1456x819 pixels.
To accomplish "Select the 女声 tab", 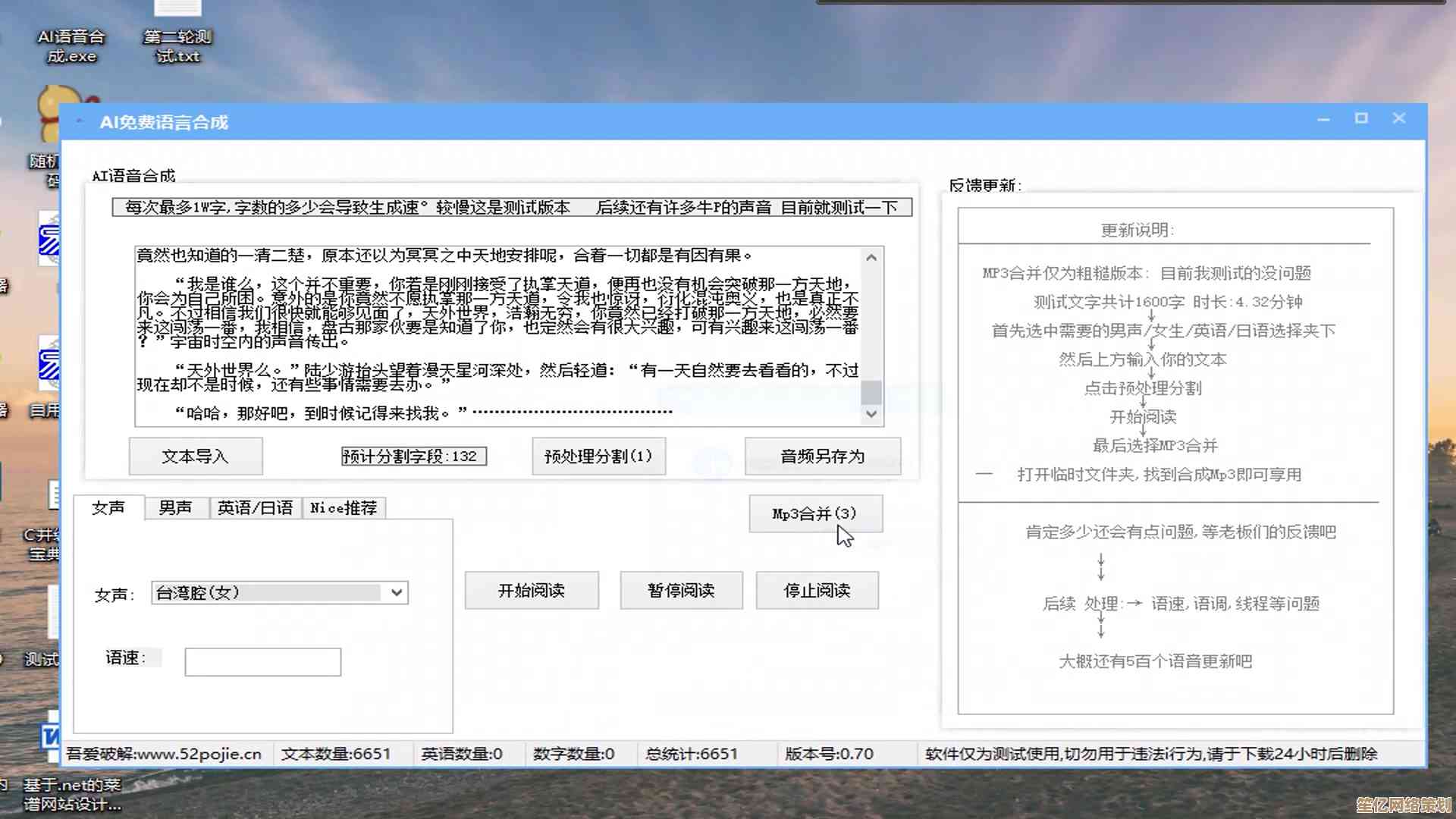I will 108,507.
